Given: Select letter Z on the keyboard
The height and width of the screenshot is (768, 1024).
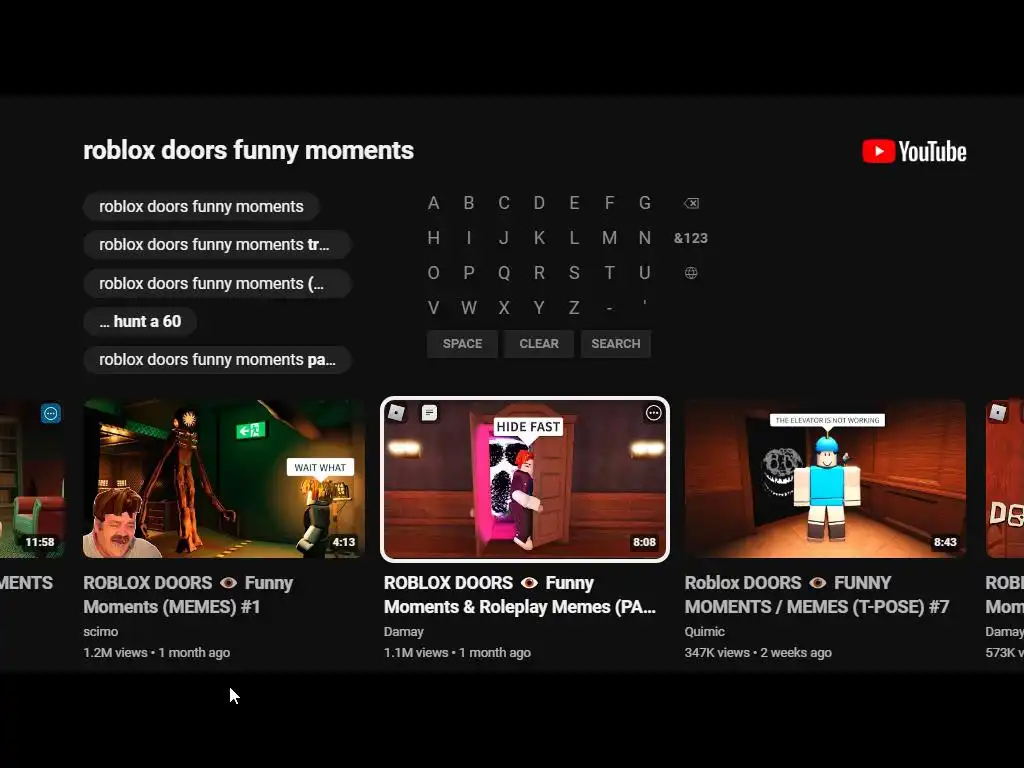Looking at the screenshot, I should [x=574, y=308].
